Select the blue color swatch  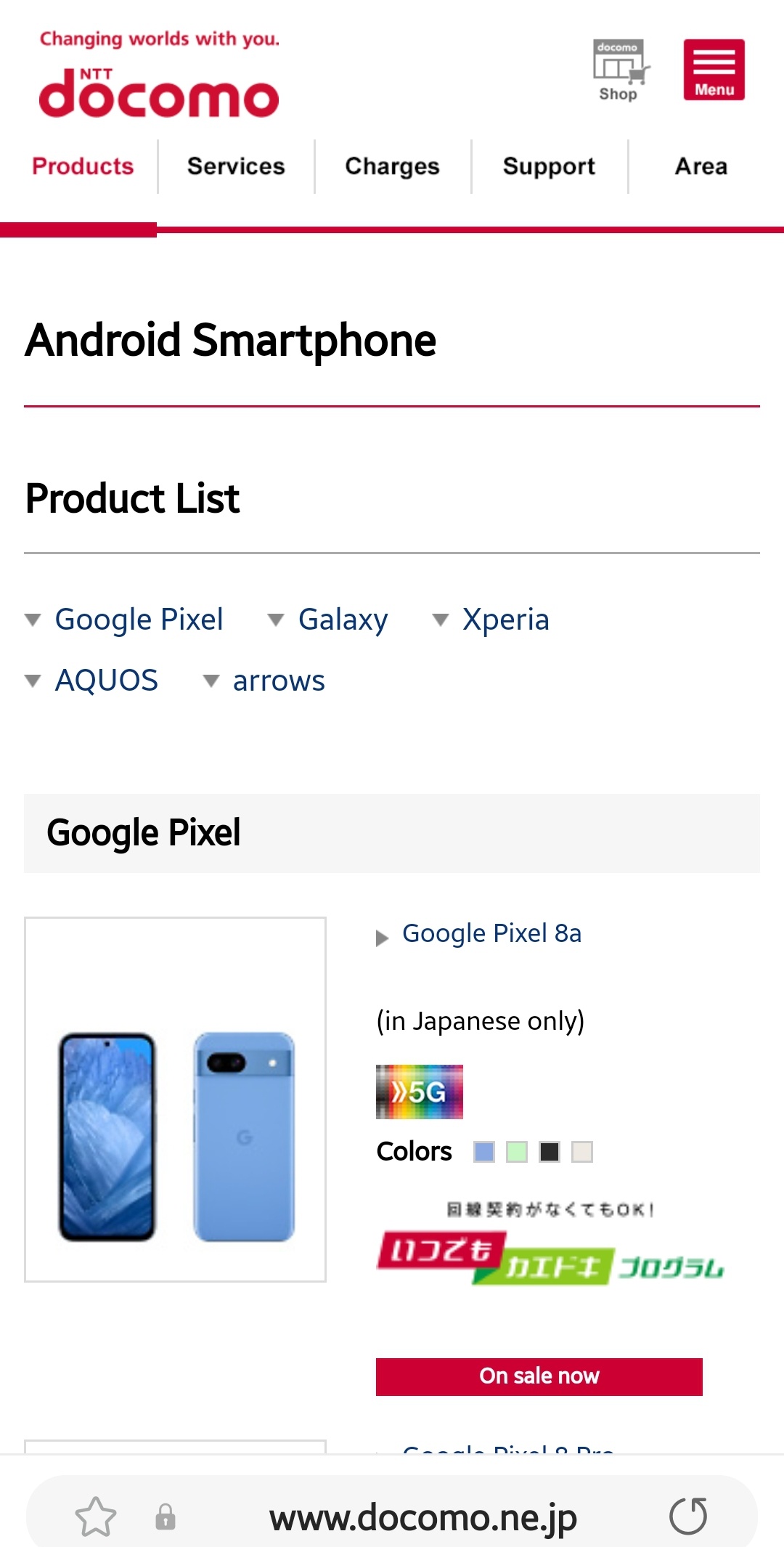pyautogui.click(x=484, y=1152)
